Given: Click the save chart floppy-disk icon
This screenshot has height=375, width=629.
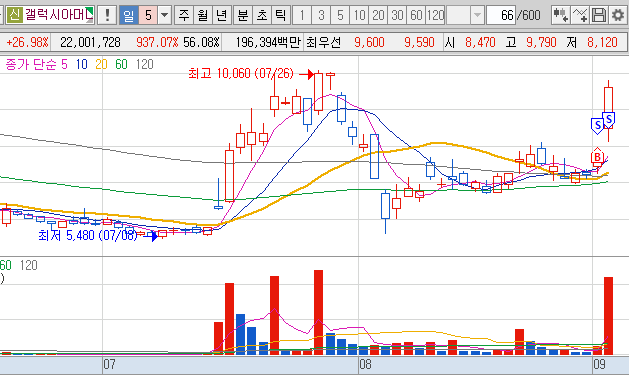Looking at the screenshot, I should [599, 15].
